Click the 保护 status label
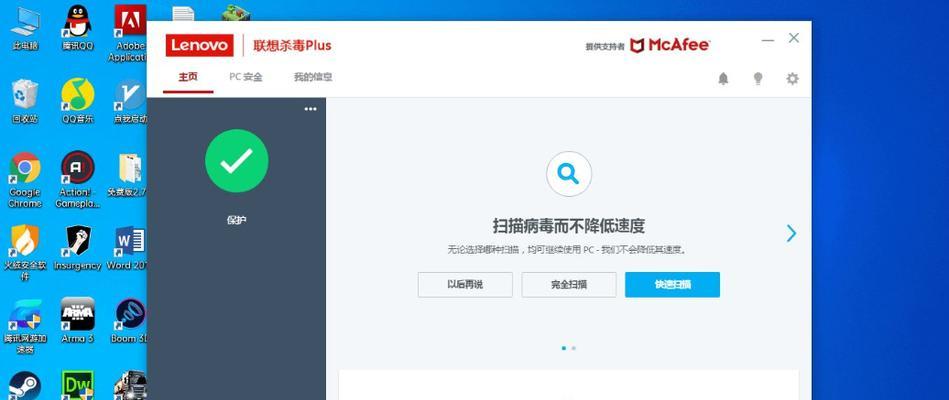The width and height of the screenshot is (949, 400). 237,220
